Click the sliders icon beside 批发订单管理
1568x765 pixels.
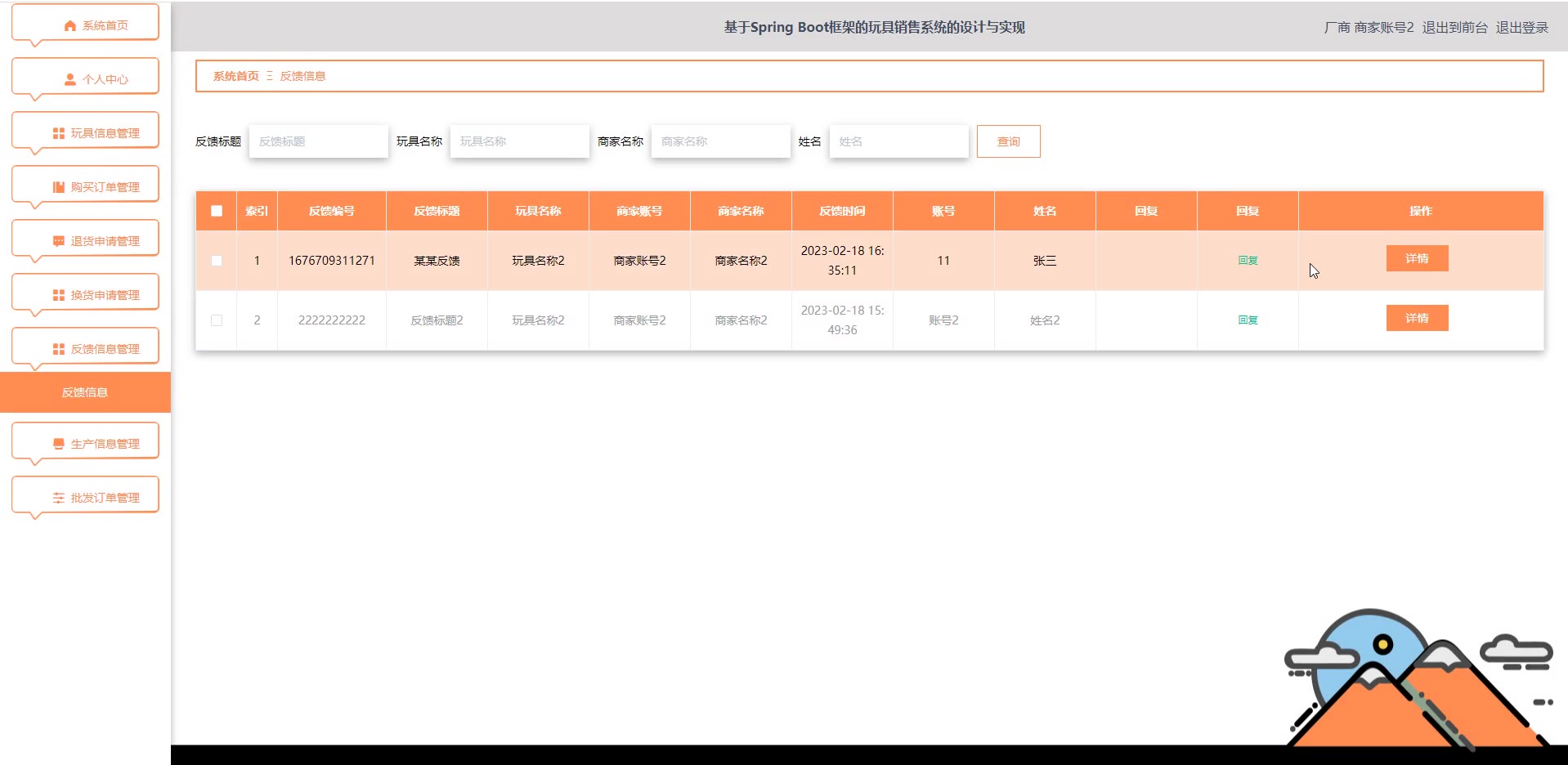point(59,498)
